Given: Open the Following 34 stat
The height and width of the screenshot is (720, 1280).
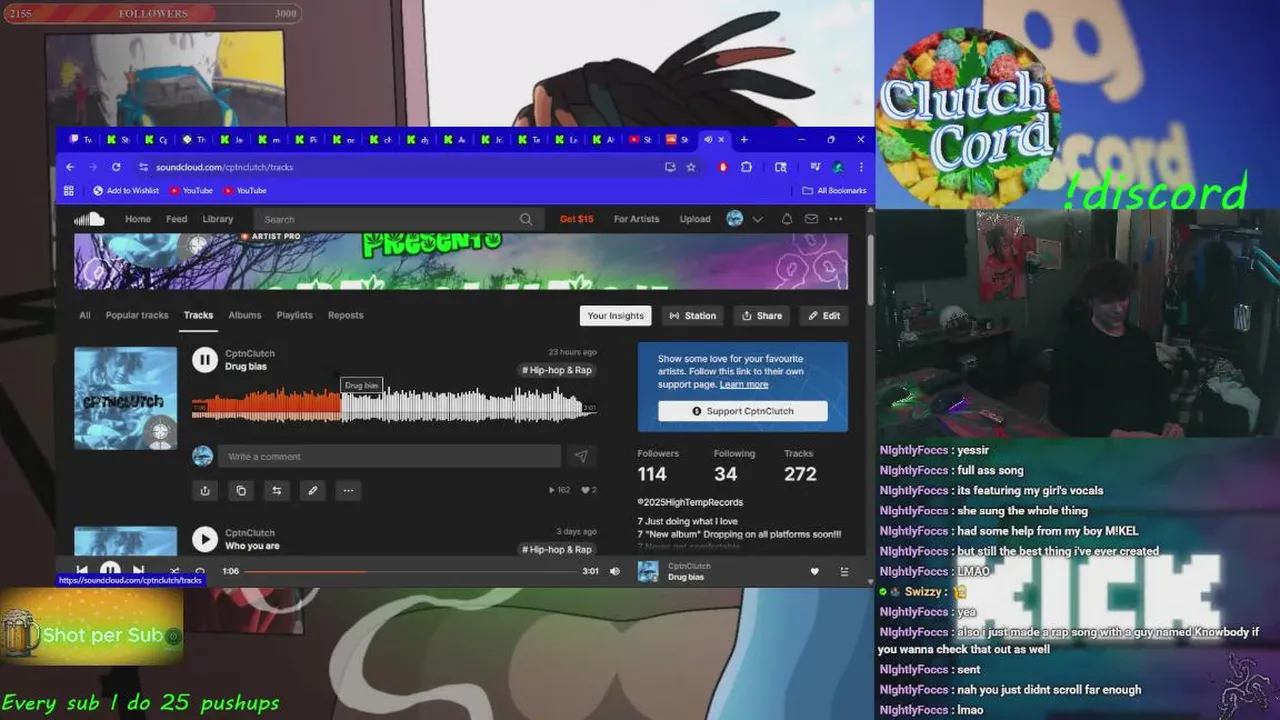Looking at the screenshot, I should [x=733, y=466].
